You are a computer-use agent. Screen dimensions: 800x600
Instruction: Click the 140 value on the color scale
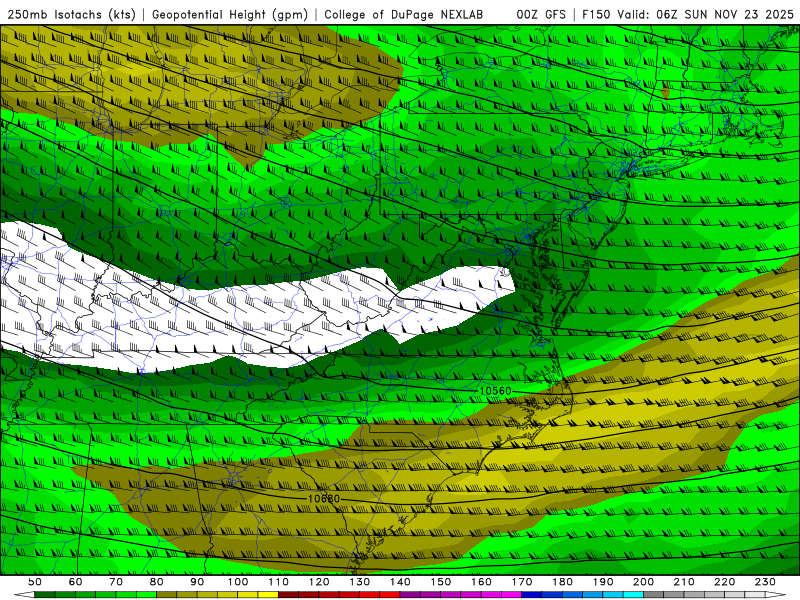400,582
